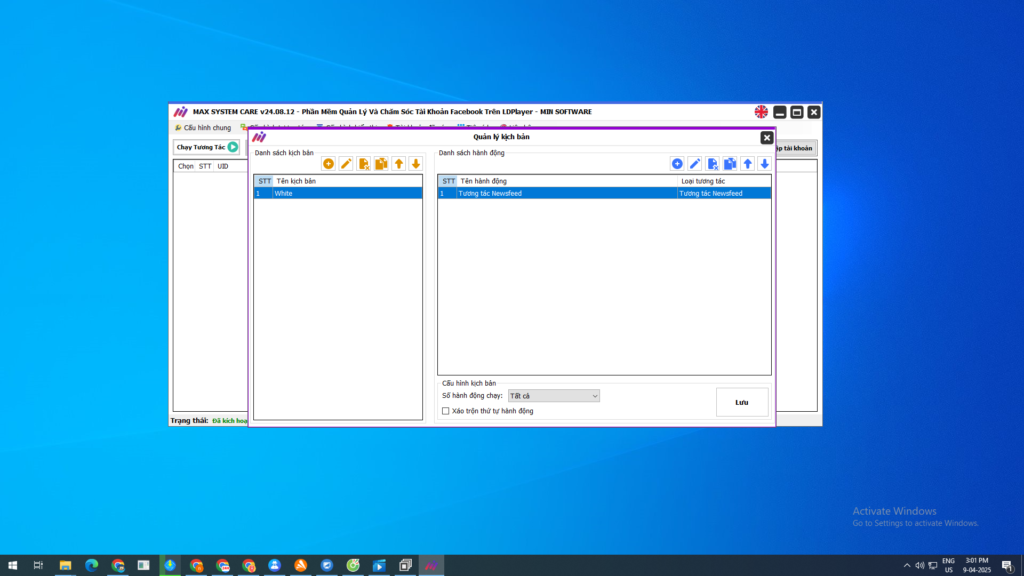The image size is (1024, 576).
Task: Open the Số hành động chạy dropdown
Action: click(x=553, y=396)
